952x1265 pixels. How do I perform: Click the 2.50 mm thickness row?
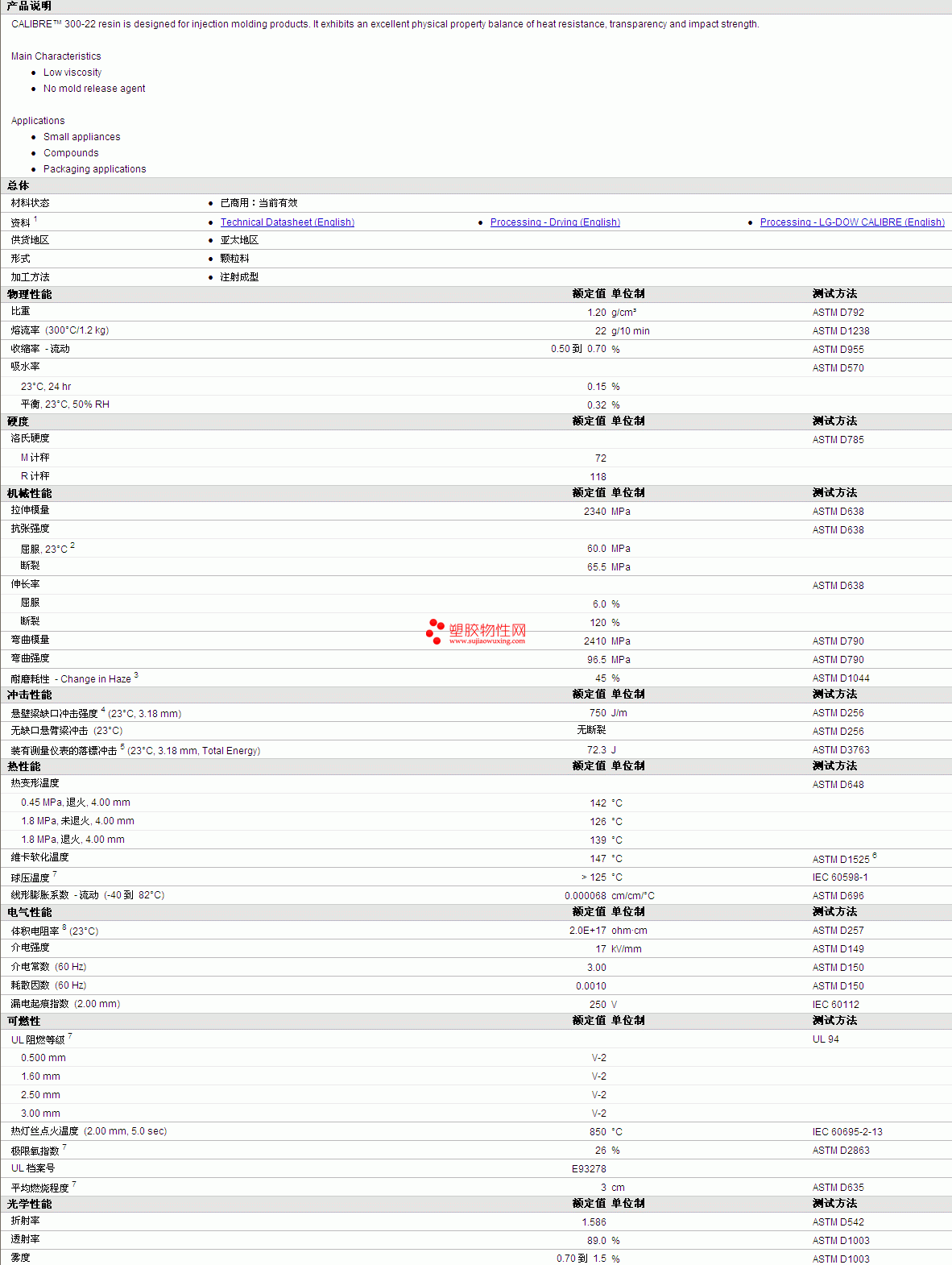[475, 1095]
